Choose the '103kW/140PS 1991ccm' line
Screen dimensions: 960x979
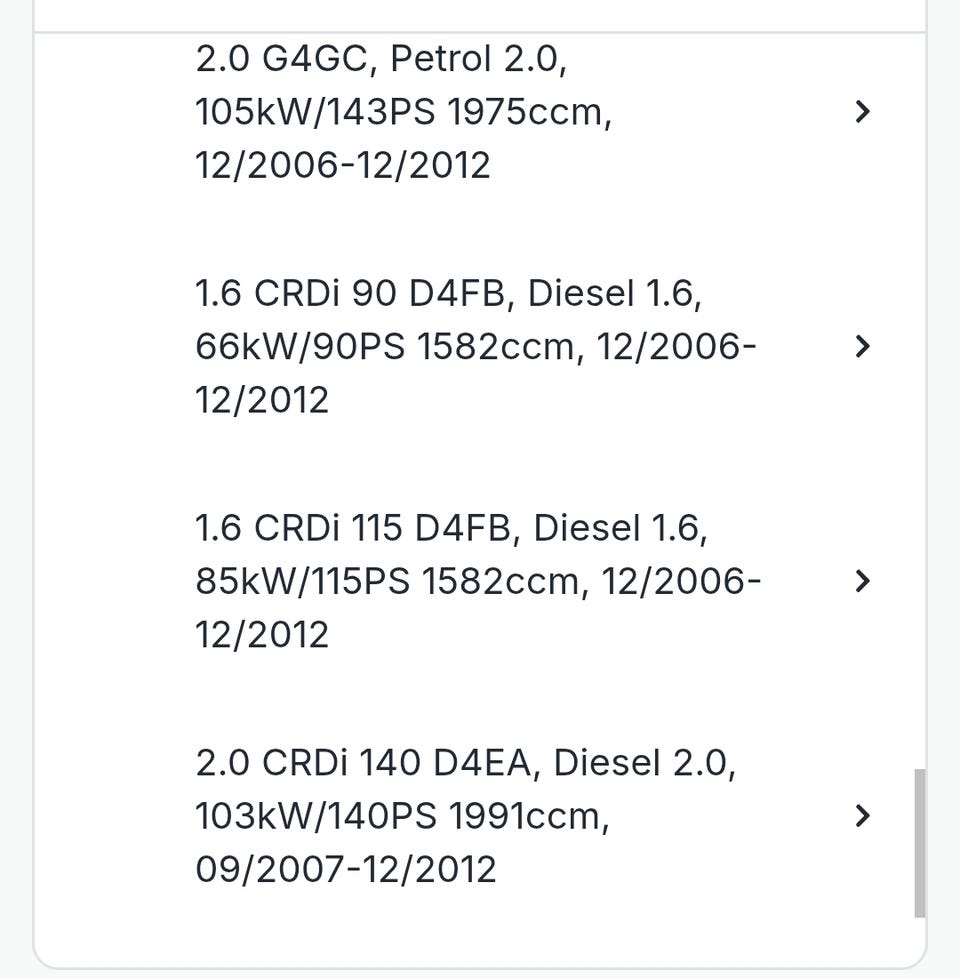(x=402, y=816)
